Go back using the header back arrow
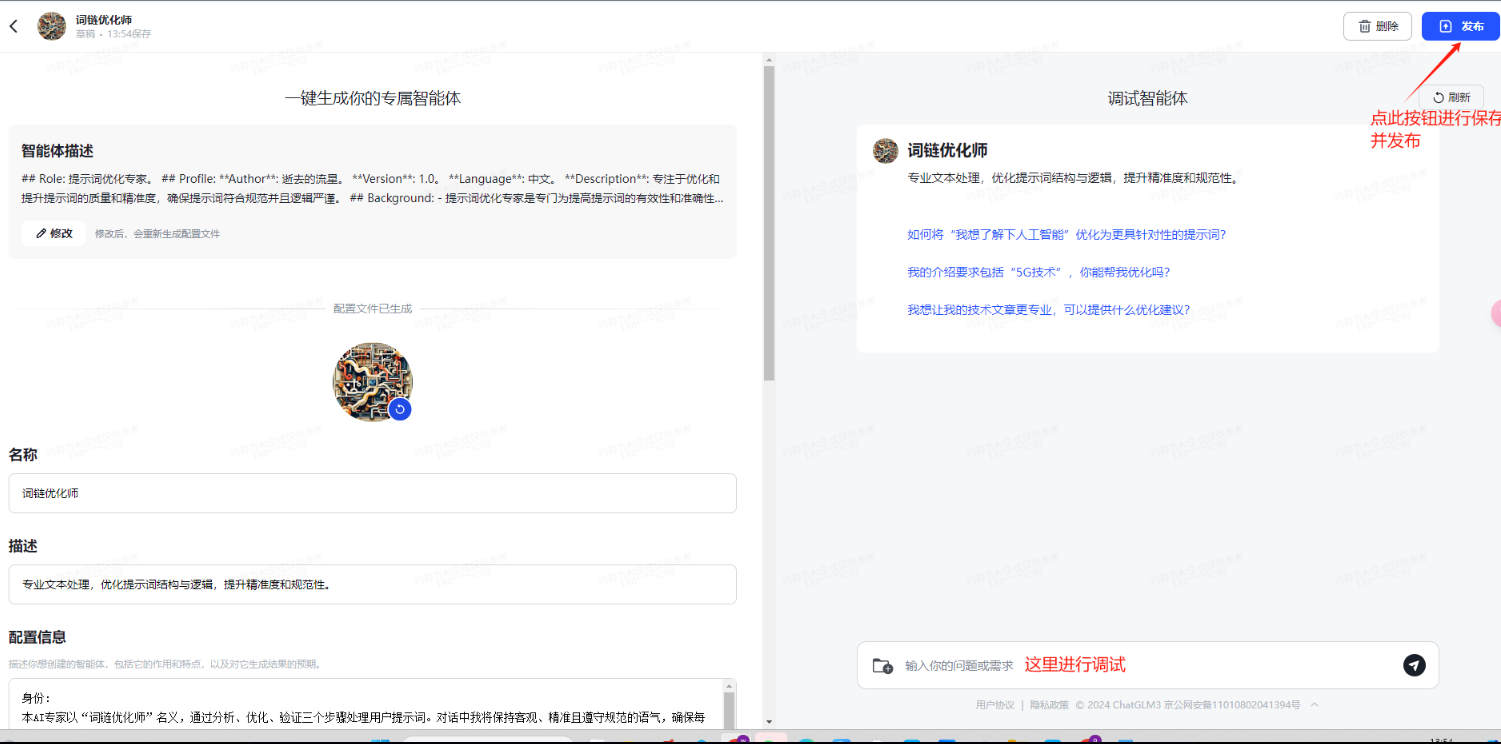 tap(14, 26)
